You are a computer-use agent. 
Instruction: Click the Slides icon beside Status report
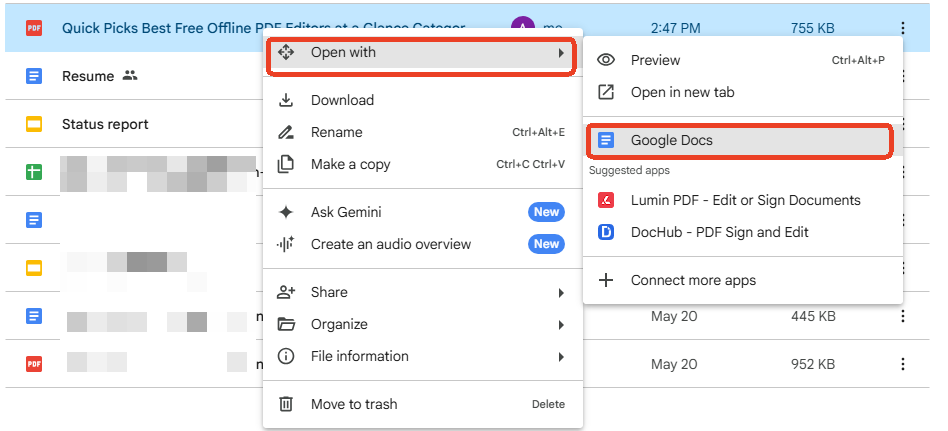point(34,125)
